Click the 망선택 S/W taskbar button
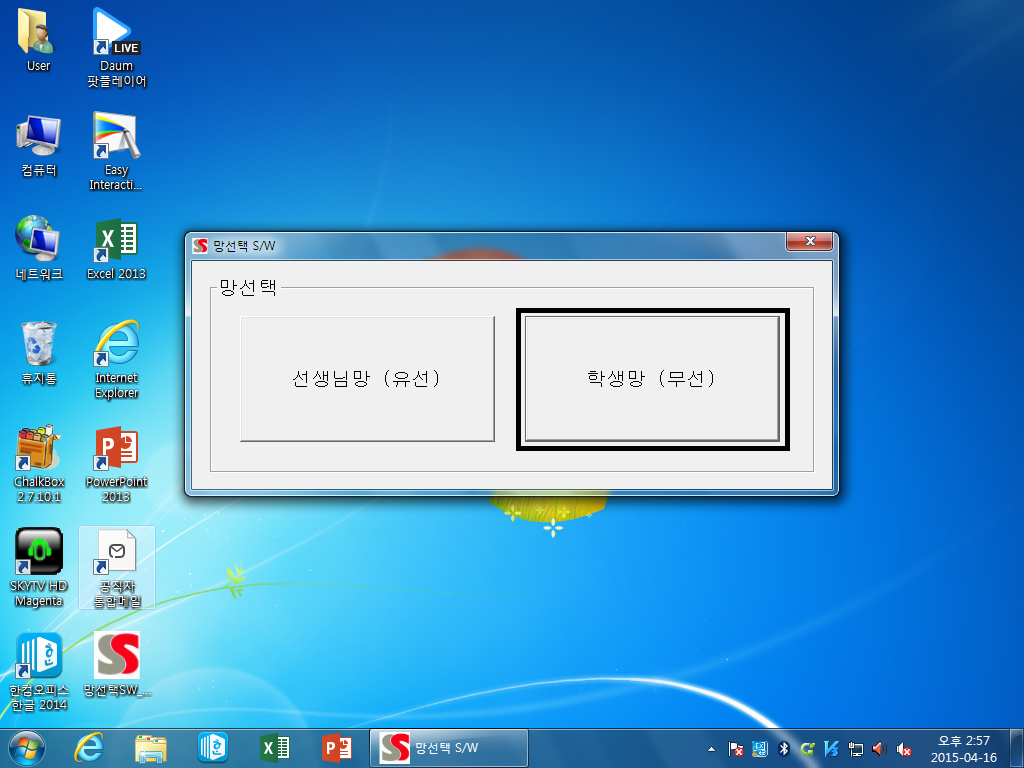The height and width of the screenshot is (768, 1024). (x=449, y=748)
